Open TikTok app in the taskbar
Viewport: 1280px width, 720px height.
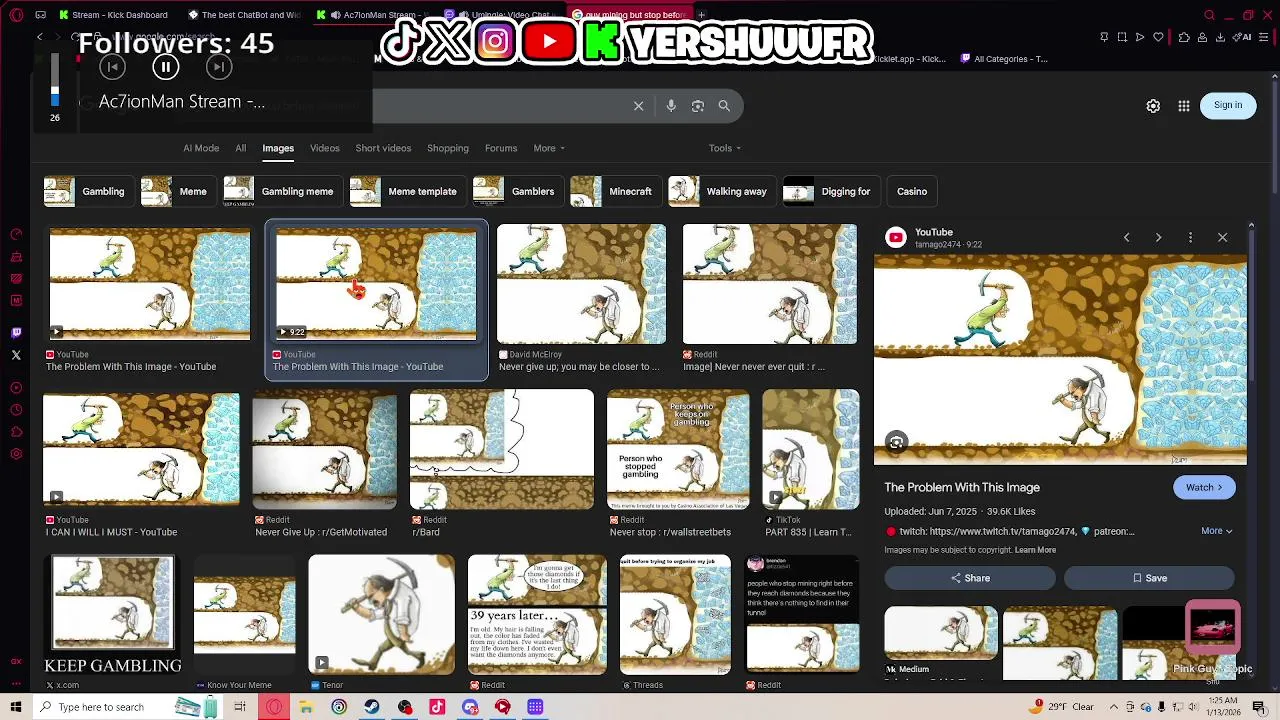(437, 707)
